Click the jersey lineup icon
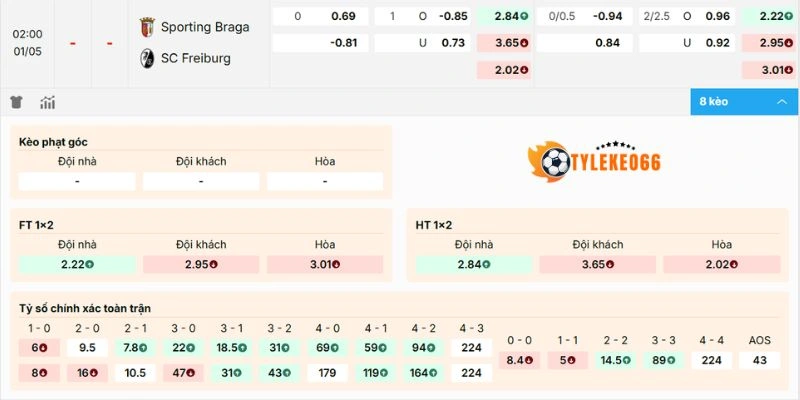The height and width of the screenshot is (400, 800). 16,102
